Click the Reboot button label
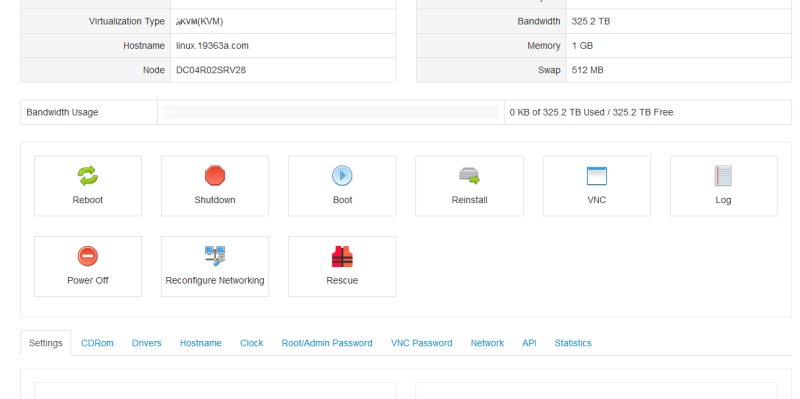 pos(88,200)
